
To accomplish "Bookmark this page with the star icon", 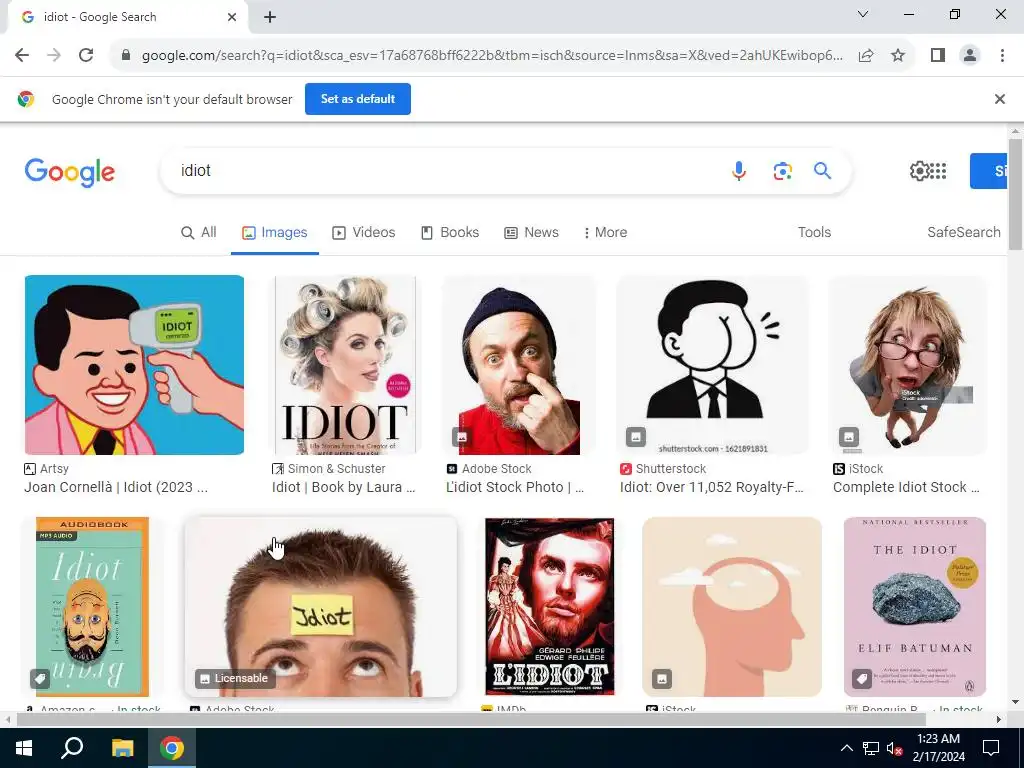I will click(898, 56).
